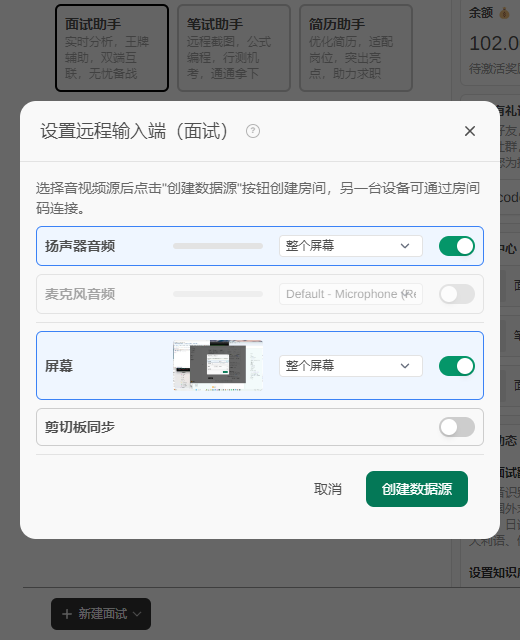
Task: Click the 创建数据源 create button
Action: coord(417,489)
